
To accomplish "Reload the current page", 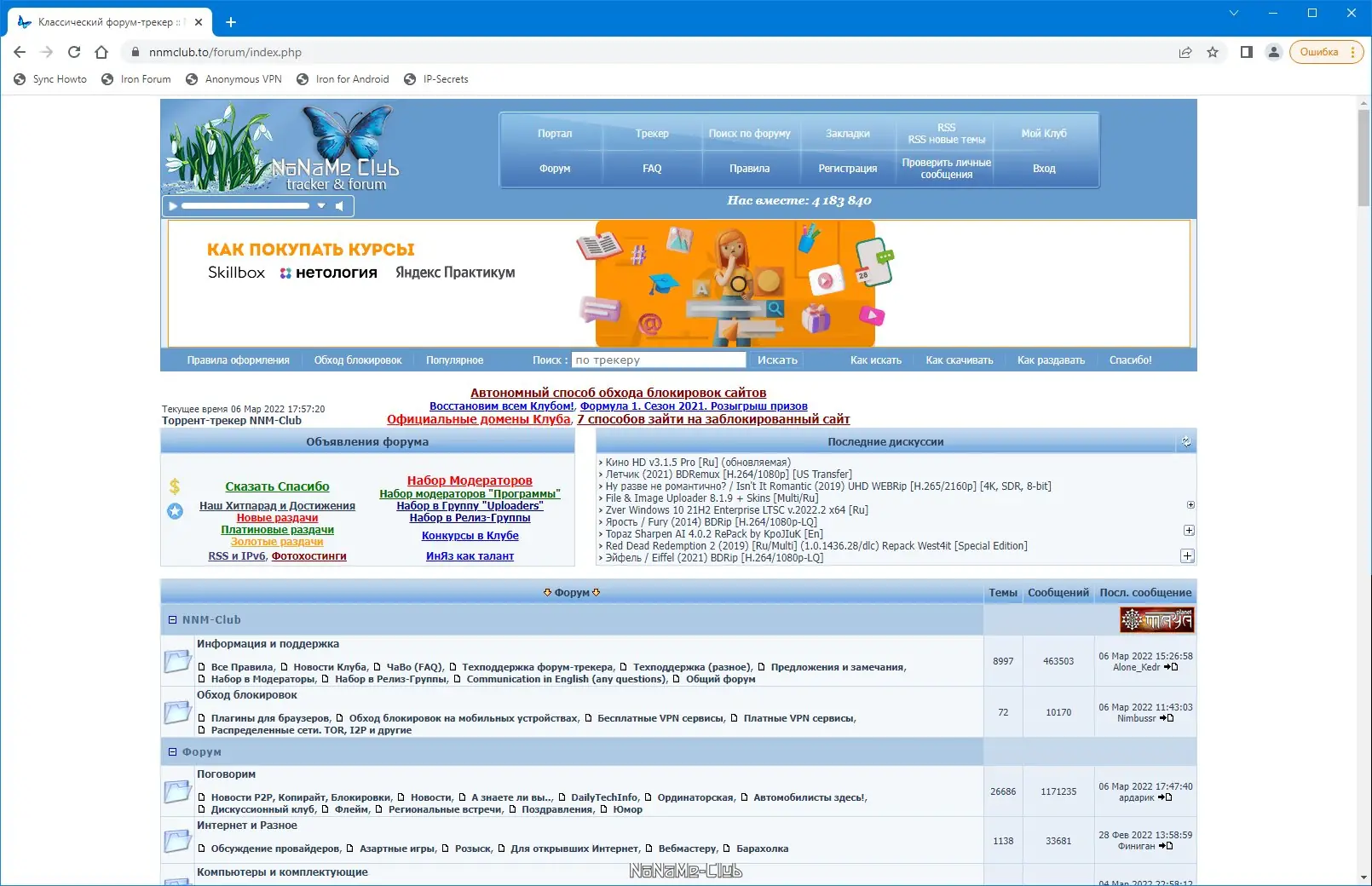I will coord(74,52).
